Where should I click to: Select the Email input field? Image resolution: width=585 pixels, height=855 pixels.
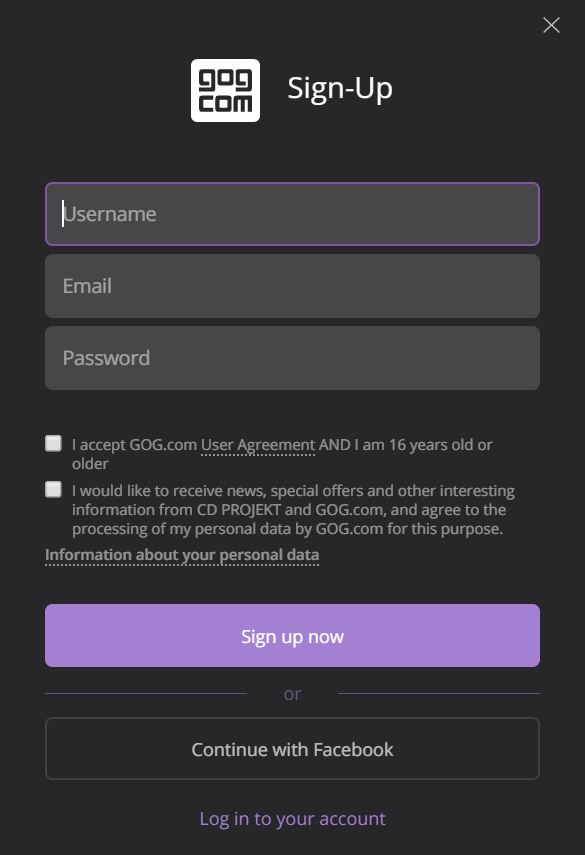[x=292, y=286]
